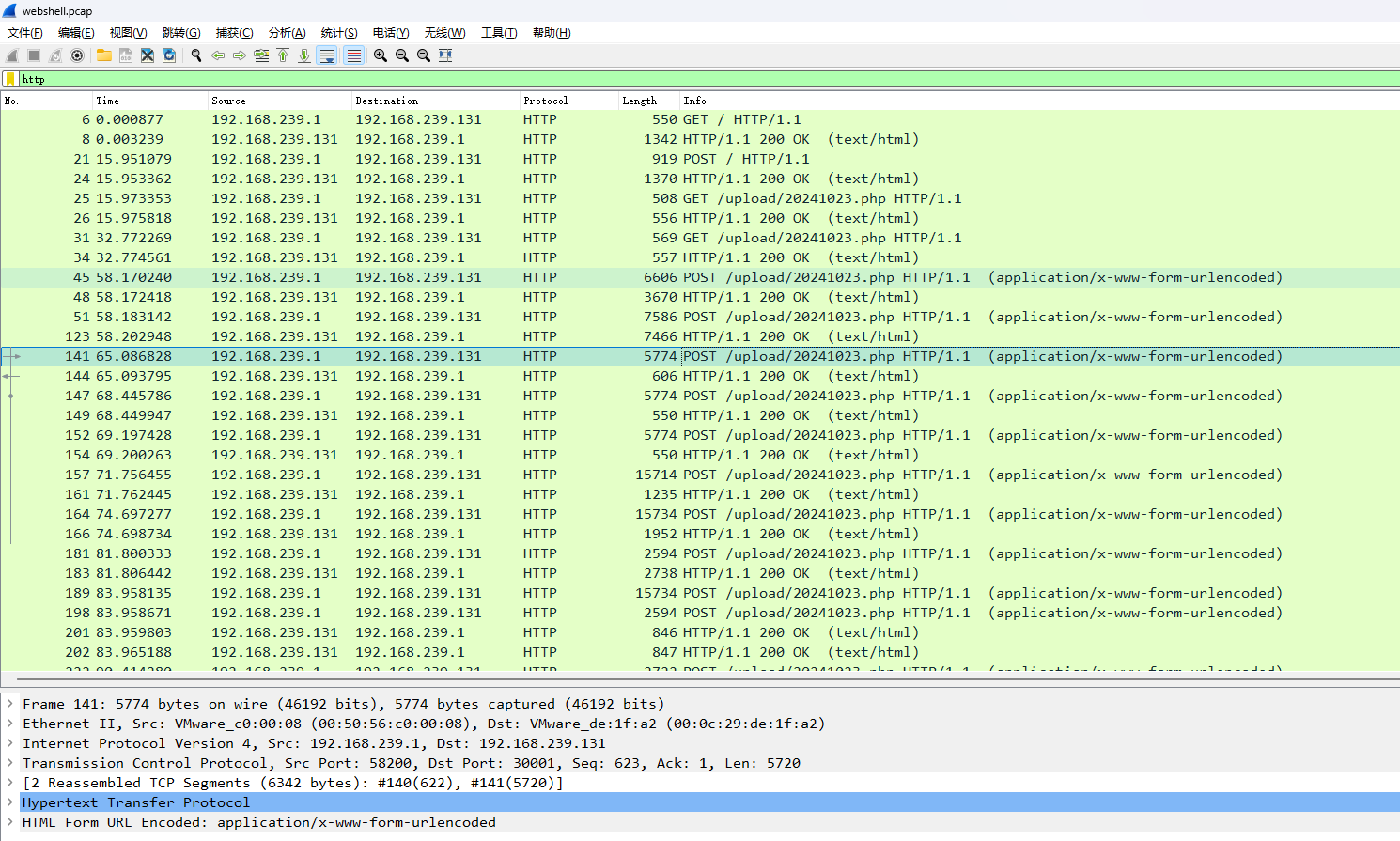Expand the Hypertext Transfer Protocol row
The image size is (1400, 841).
pos(9,802)
